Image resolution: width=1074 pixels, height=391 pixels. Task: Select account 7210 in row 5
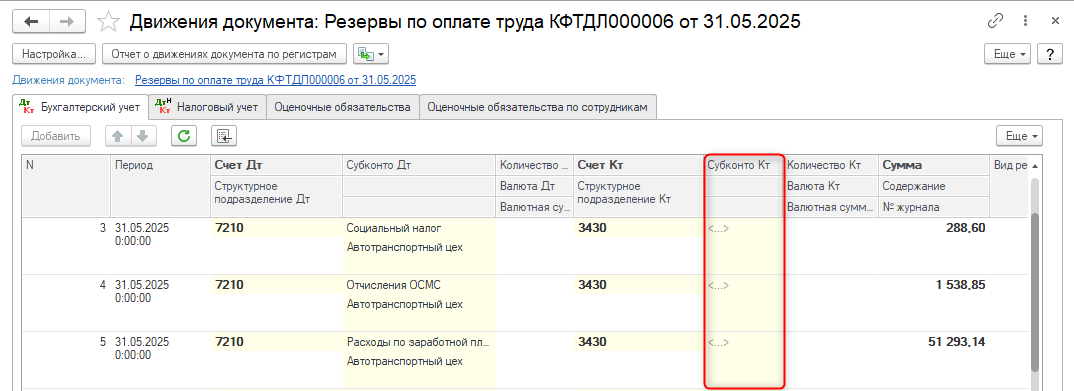point(275,342)
